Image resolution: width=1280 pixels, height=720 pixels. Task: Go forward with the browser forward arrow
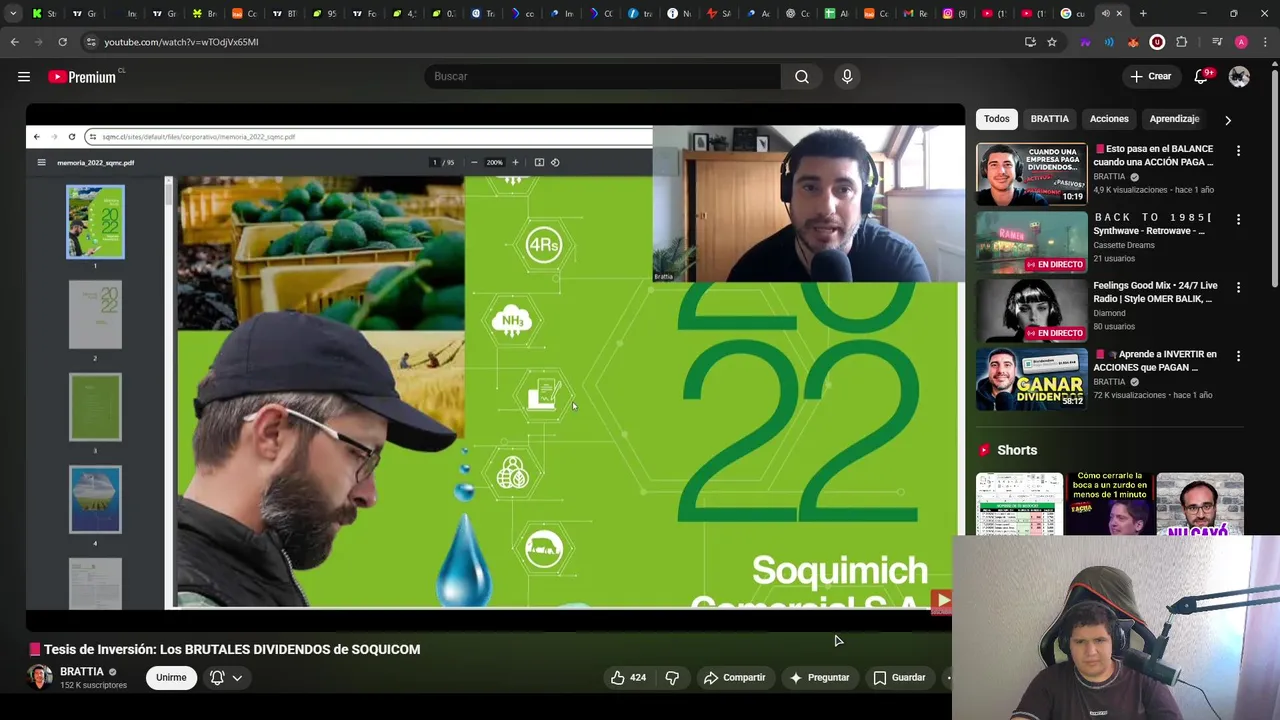(x=38, y=42)
